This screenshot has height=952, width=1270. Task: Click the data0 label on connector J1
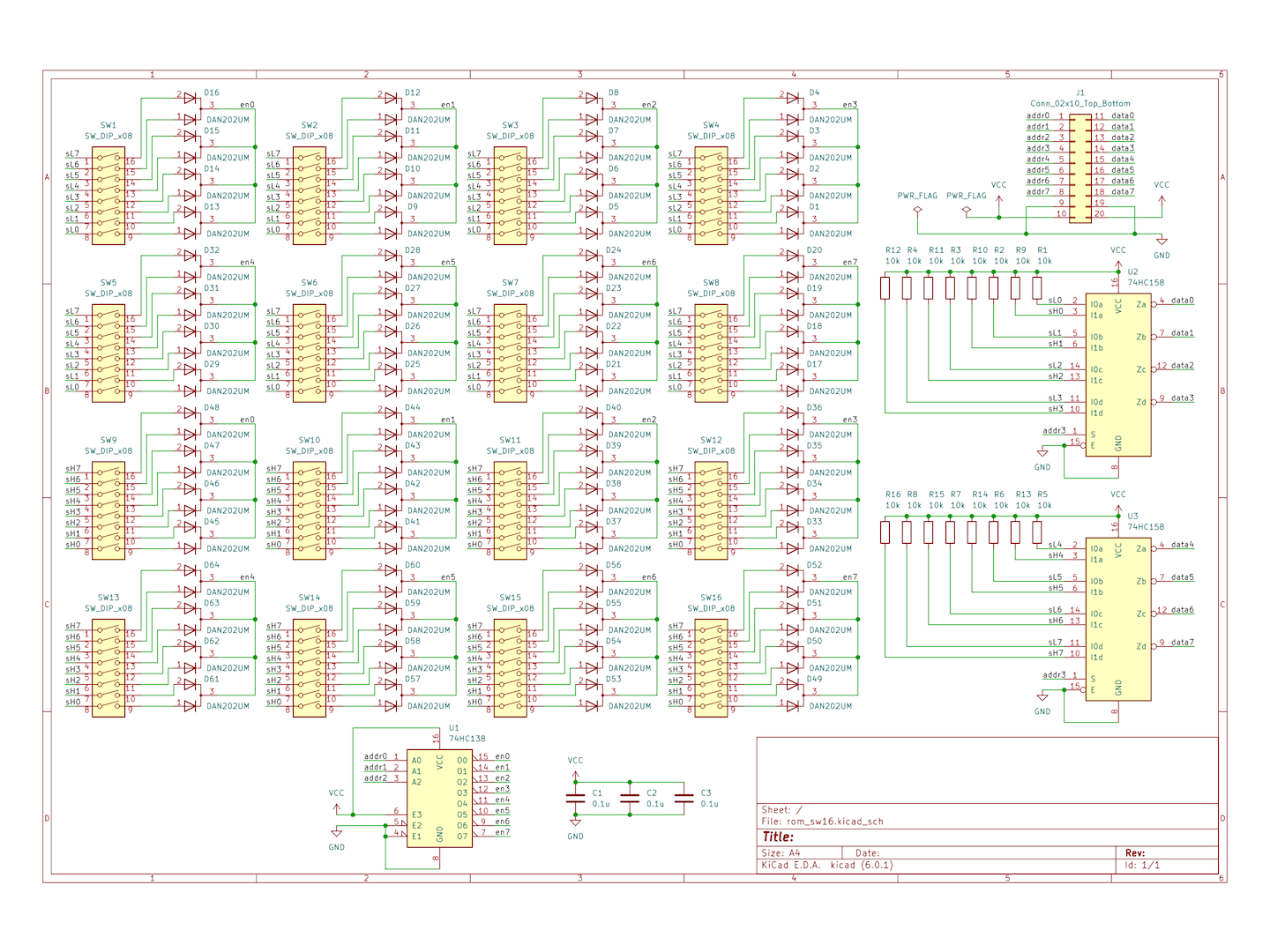tap(1123, 116)
